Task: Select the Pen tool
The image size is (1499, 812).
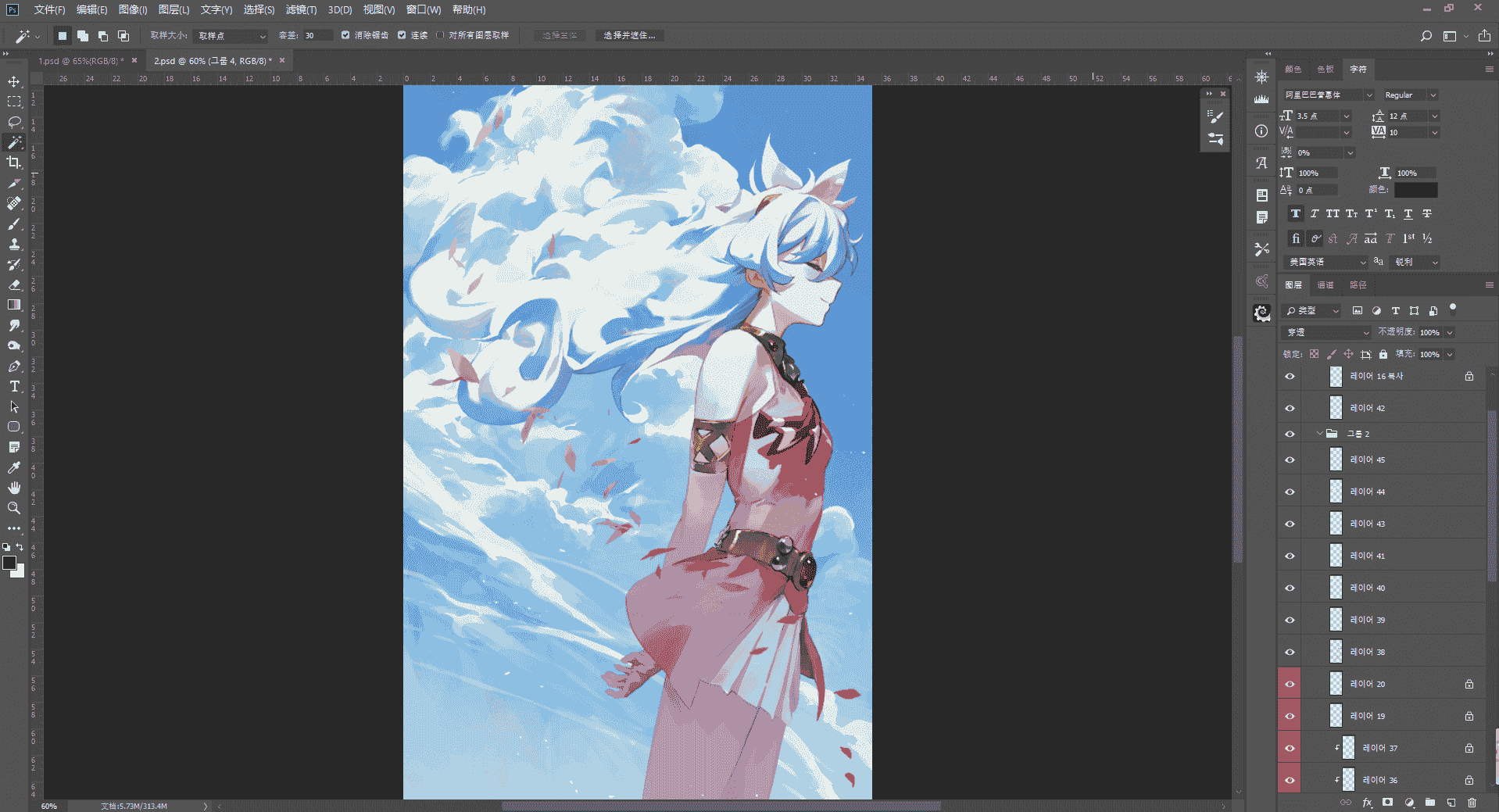Action: (x=14, y=366)
